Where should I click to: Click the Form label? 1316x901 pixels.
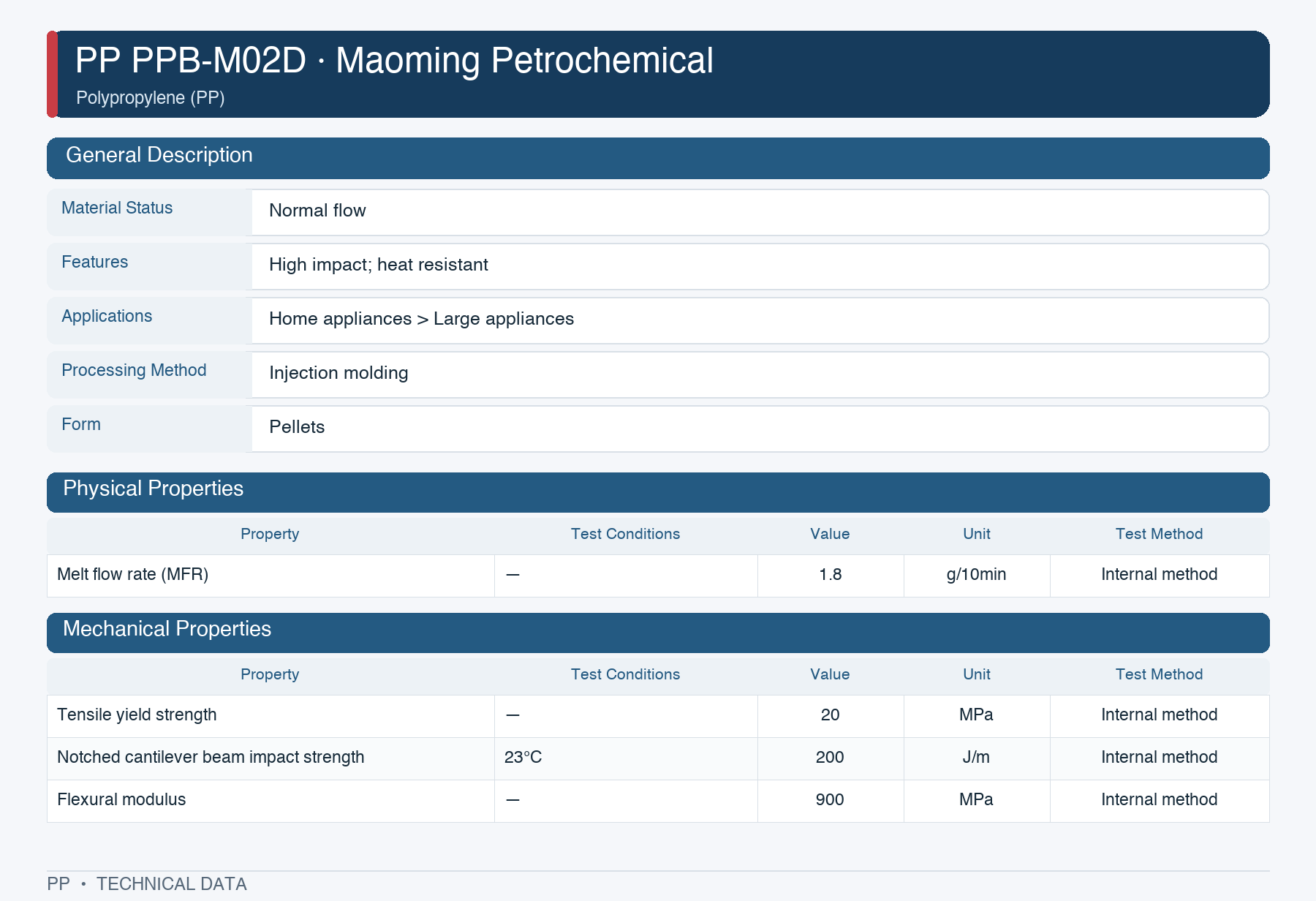81,424
